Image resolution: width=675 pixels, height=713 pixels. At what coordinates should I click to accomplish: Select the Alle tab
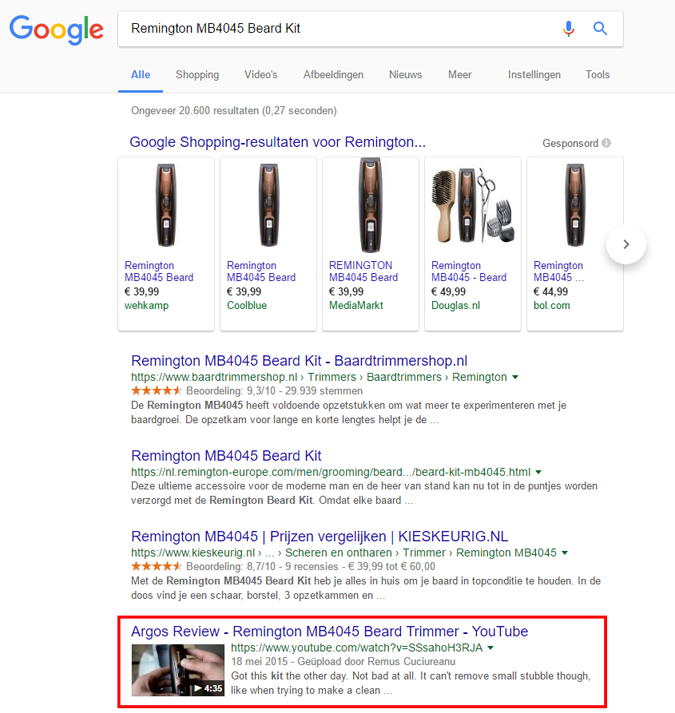point(141,75)
